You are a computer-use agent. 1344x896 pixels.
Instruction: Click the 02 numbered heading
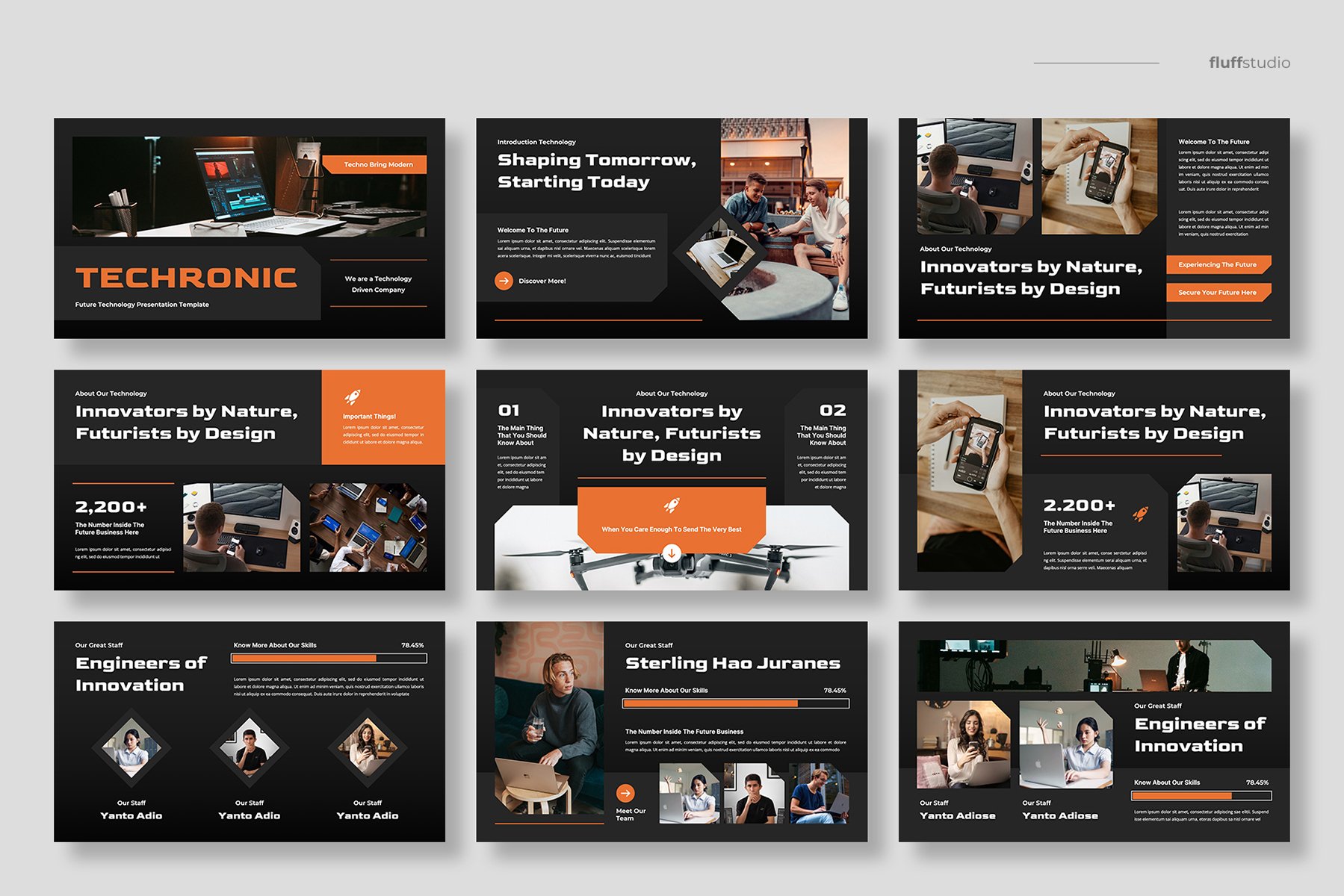tap(832, 411)
